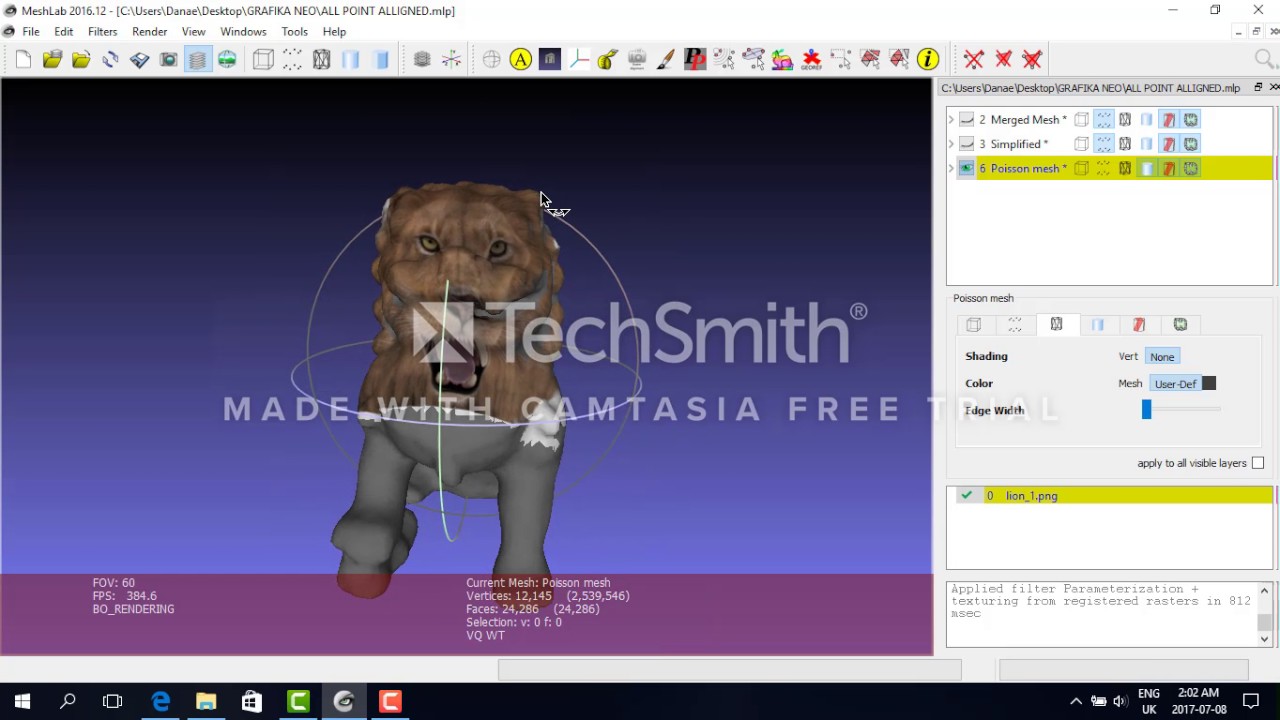Select the lion_1.png raster layer
The height and width of the screenshot is (720, 1280).
tap(1110, 495)
